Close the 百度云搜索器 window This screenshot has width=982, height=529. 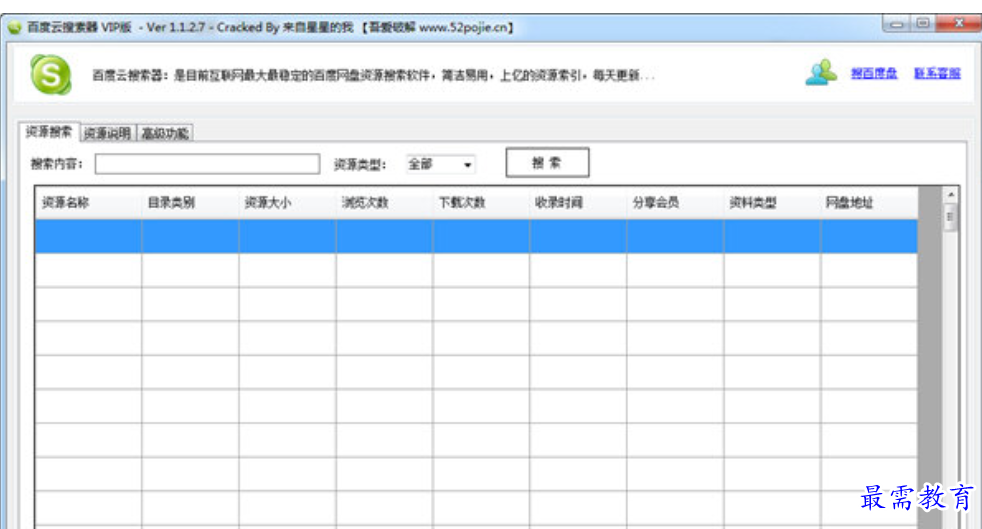[x=959, y=24]
